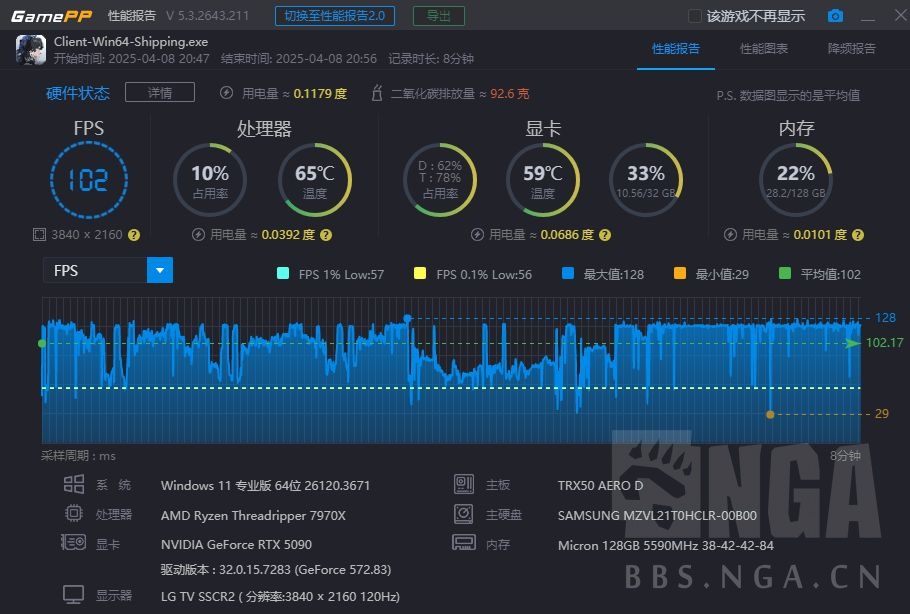Click the 显卡 graphics card icon
Screen dimensions: 910x614
point(72,544)
